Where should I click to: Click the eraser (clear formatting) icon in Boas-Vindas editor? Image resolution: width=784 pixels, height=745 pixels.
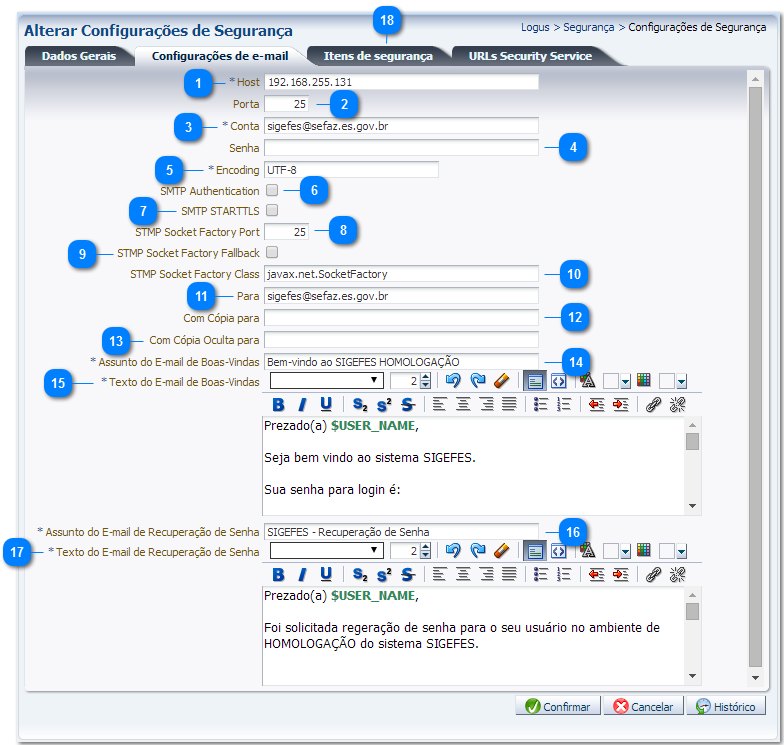[502, 381]
